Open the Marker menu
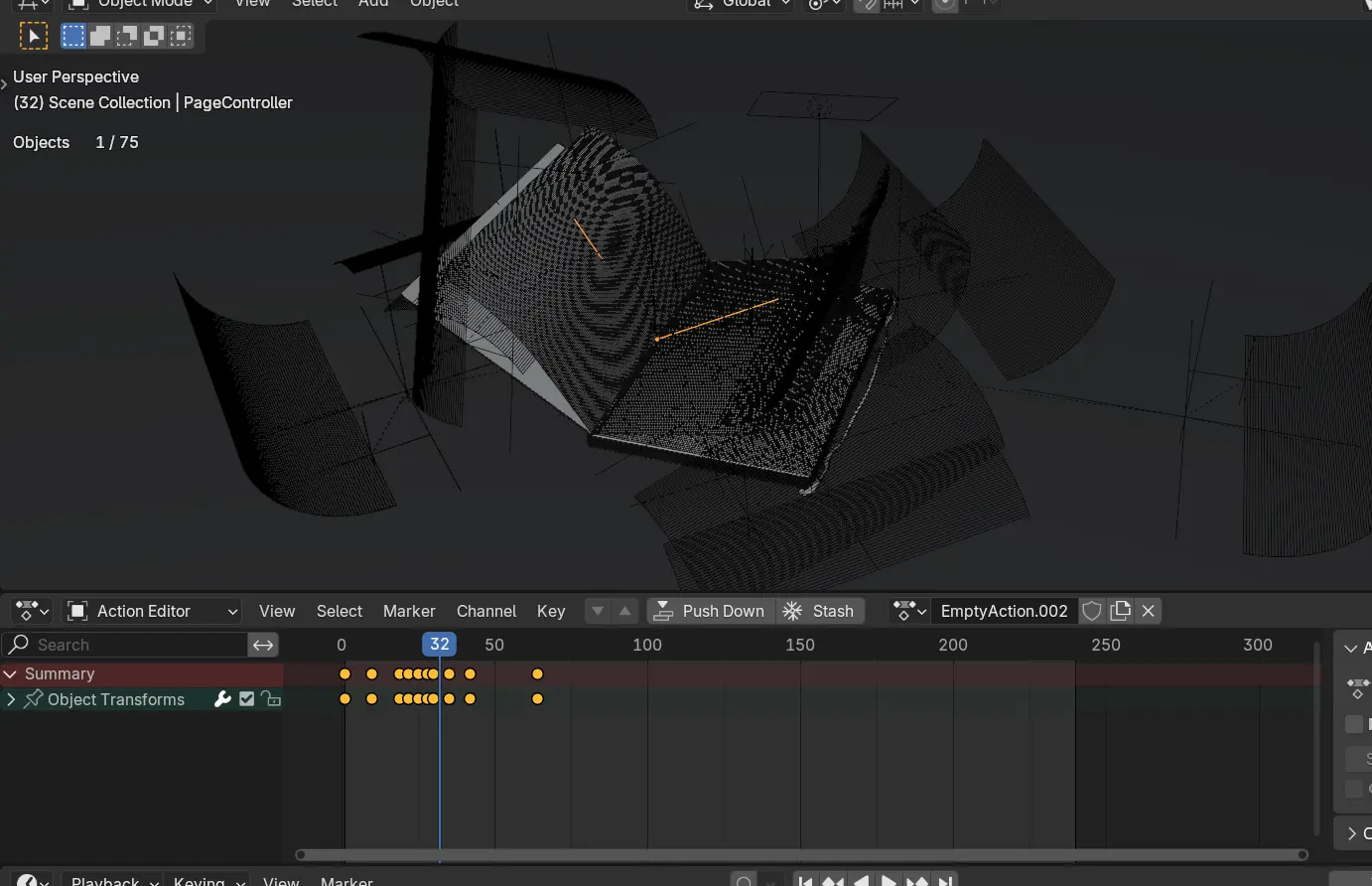Screen dimensions: 1372x886 [x=409, y=611]
